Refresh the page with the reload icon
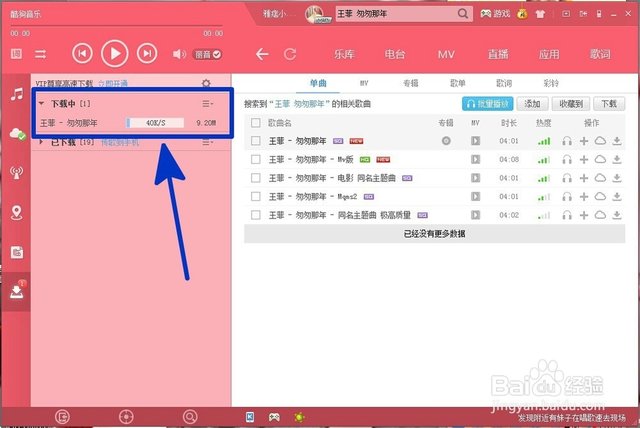Viewport: 640px width, 428px height. pos(290,54)
